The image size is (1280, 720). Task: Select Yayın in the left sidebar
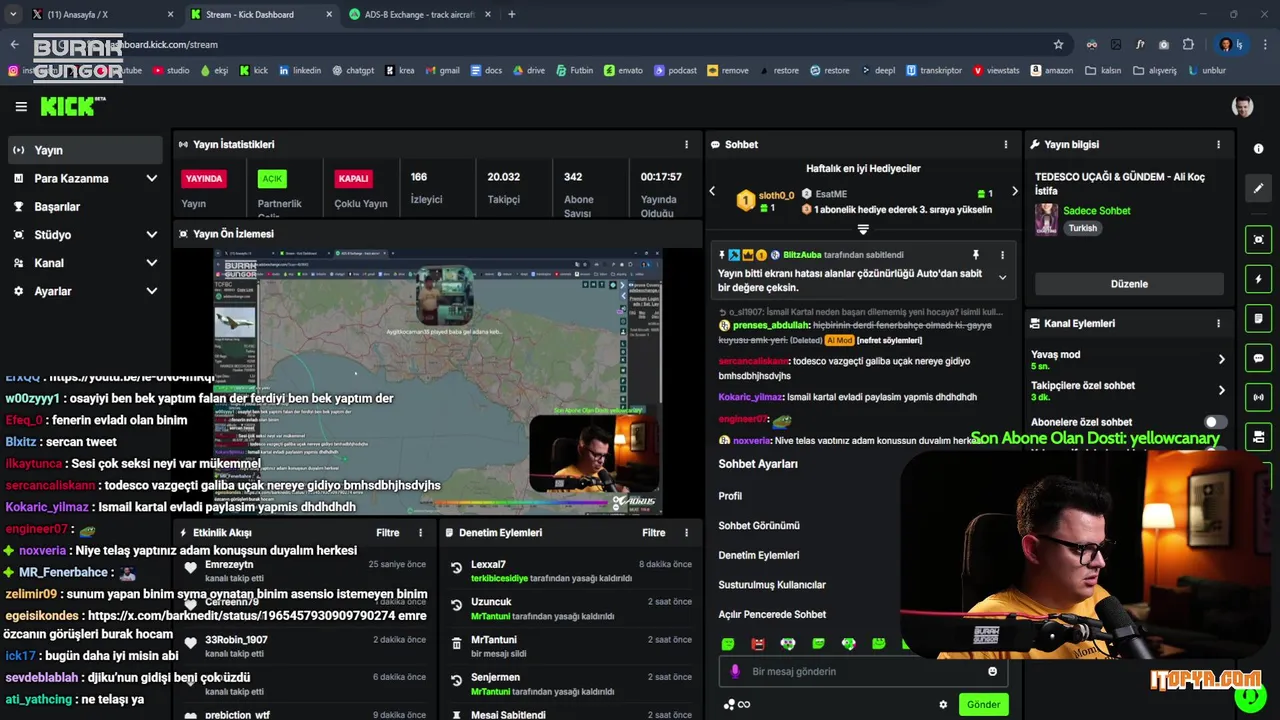84,150
